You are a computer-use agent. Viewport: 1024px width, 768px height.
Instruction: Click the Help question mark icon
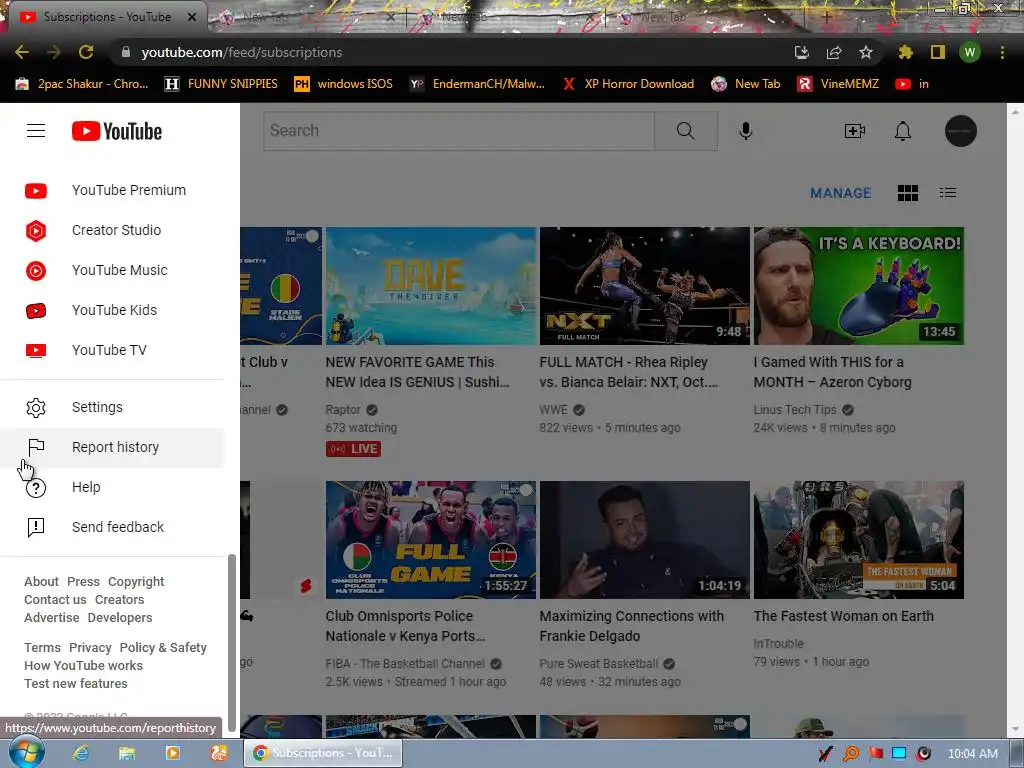point(36,487)
